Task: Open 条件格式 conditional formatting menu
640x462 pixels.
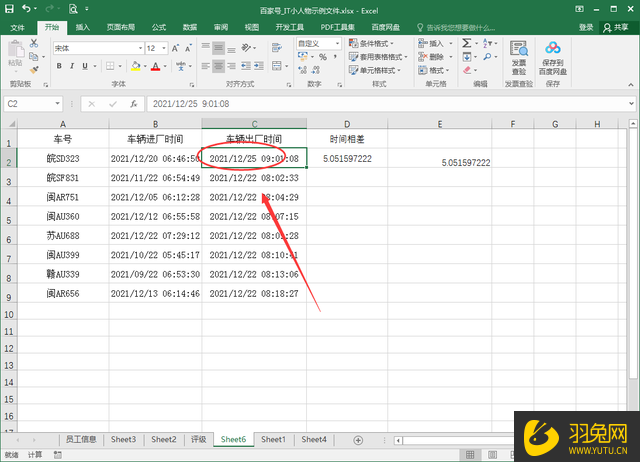Action: click(x=371, y=43)
